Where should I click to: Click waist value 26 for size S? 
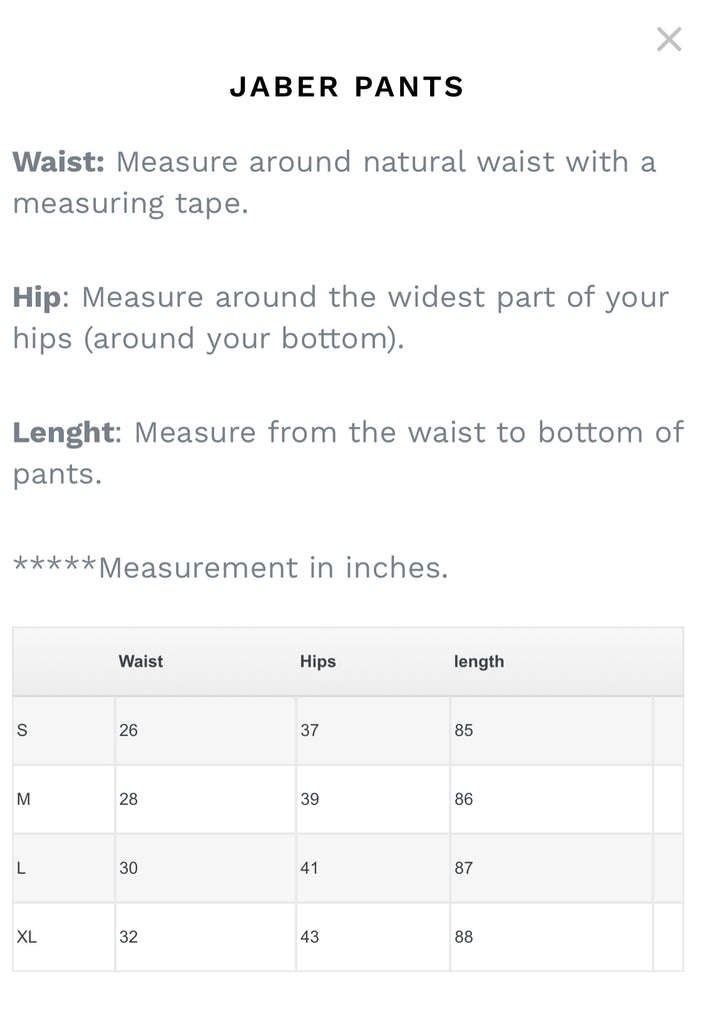(x=128, y=730)
